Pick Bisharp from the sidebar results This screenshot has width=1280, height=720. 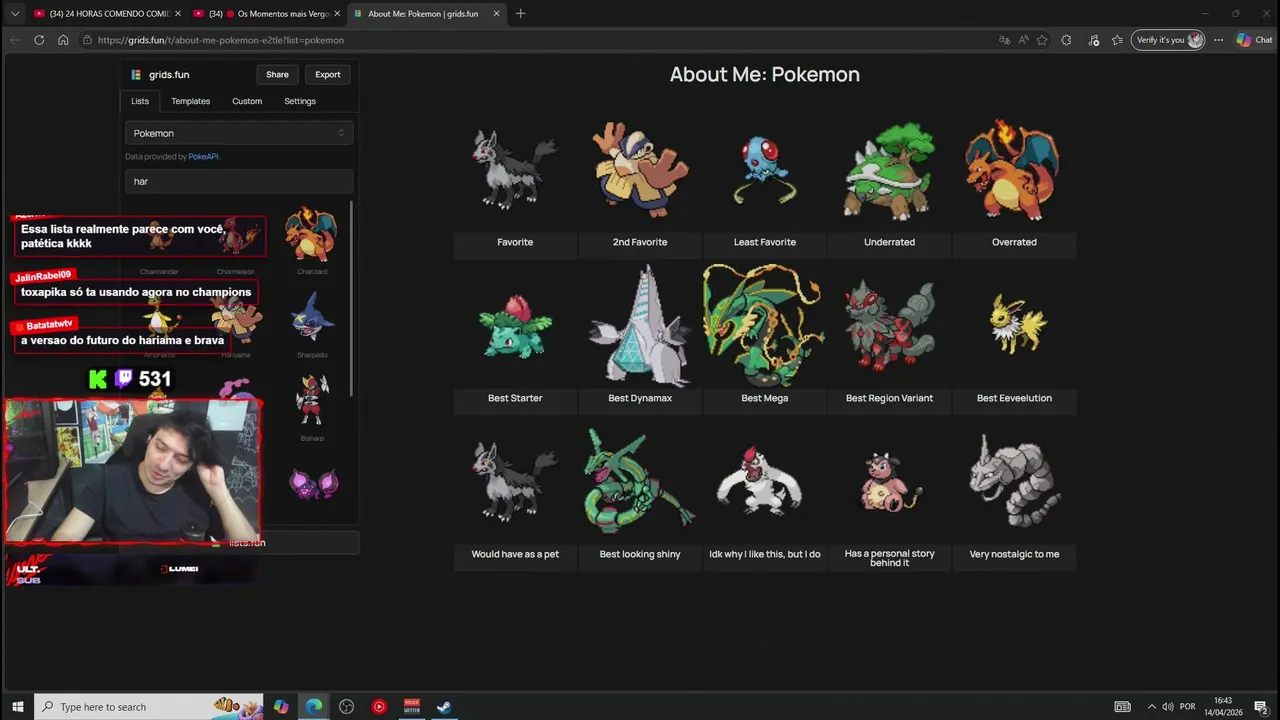312,402
